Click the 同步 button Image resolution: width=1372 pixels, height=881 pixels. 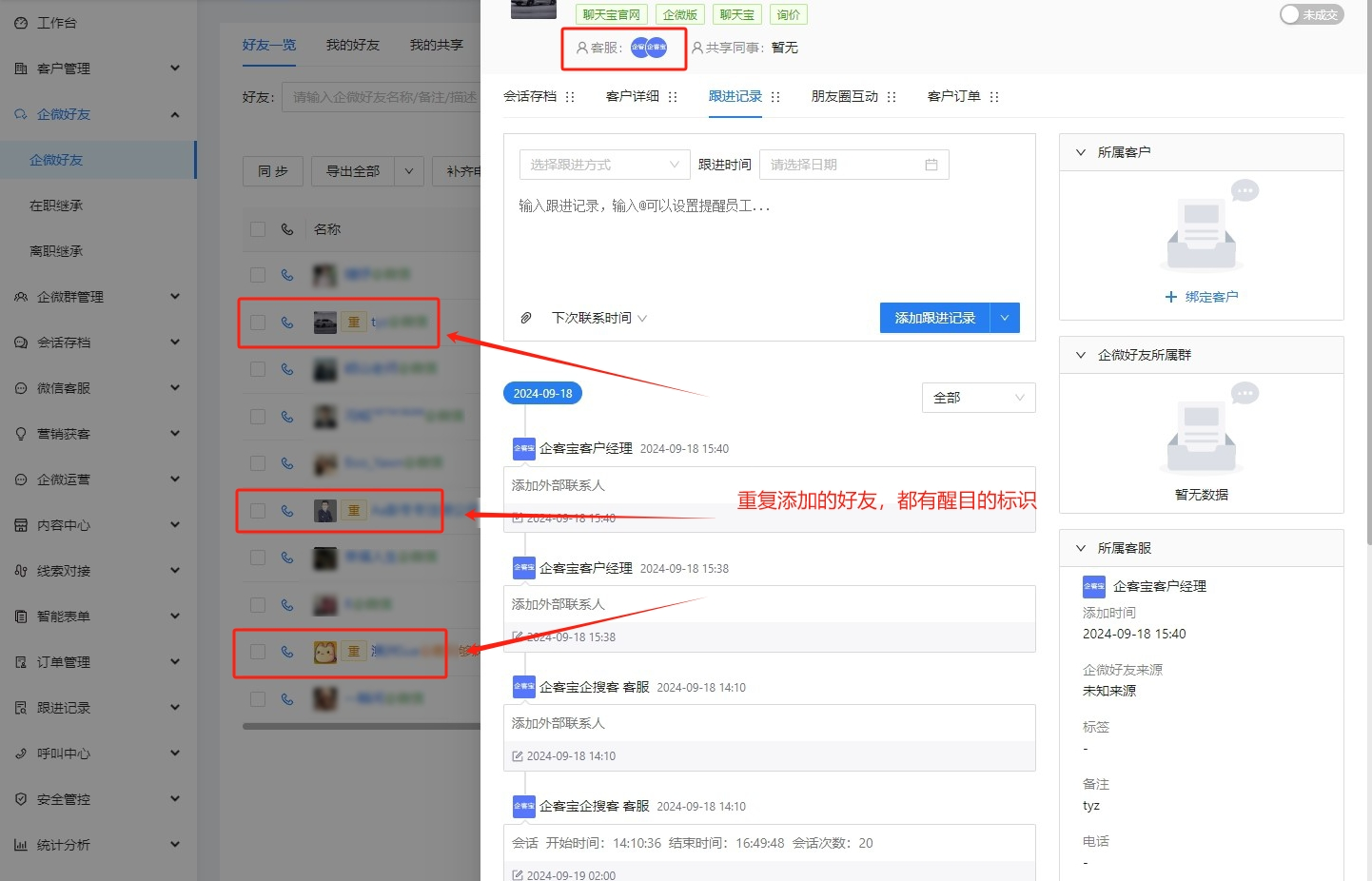(x=273, y=171)
